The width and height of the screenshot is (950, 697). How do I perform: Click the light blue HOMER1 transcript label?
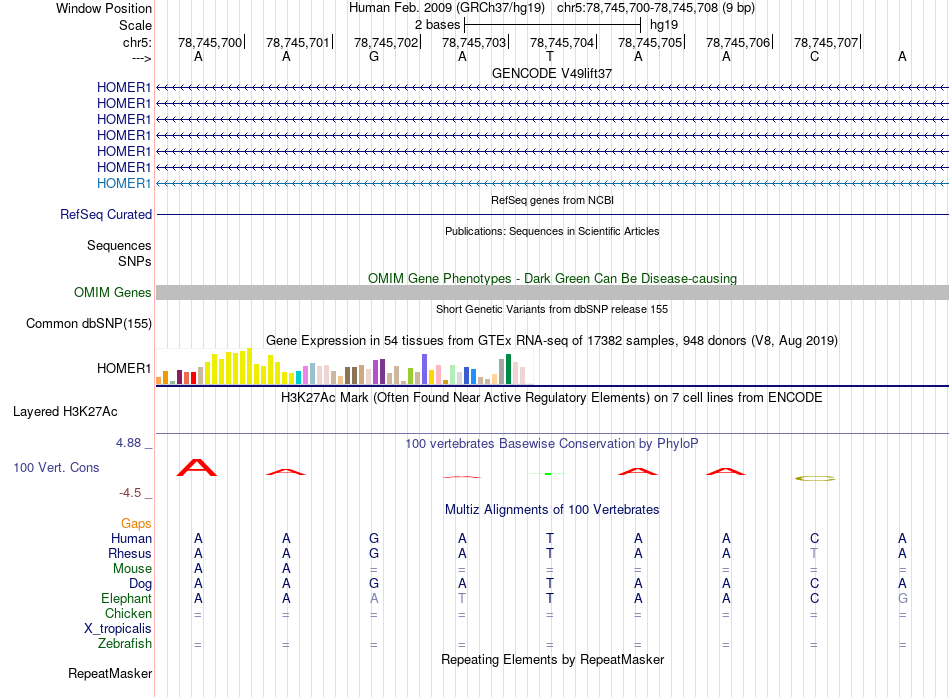pyautogui.click(x=124, y=183)
